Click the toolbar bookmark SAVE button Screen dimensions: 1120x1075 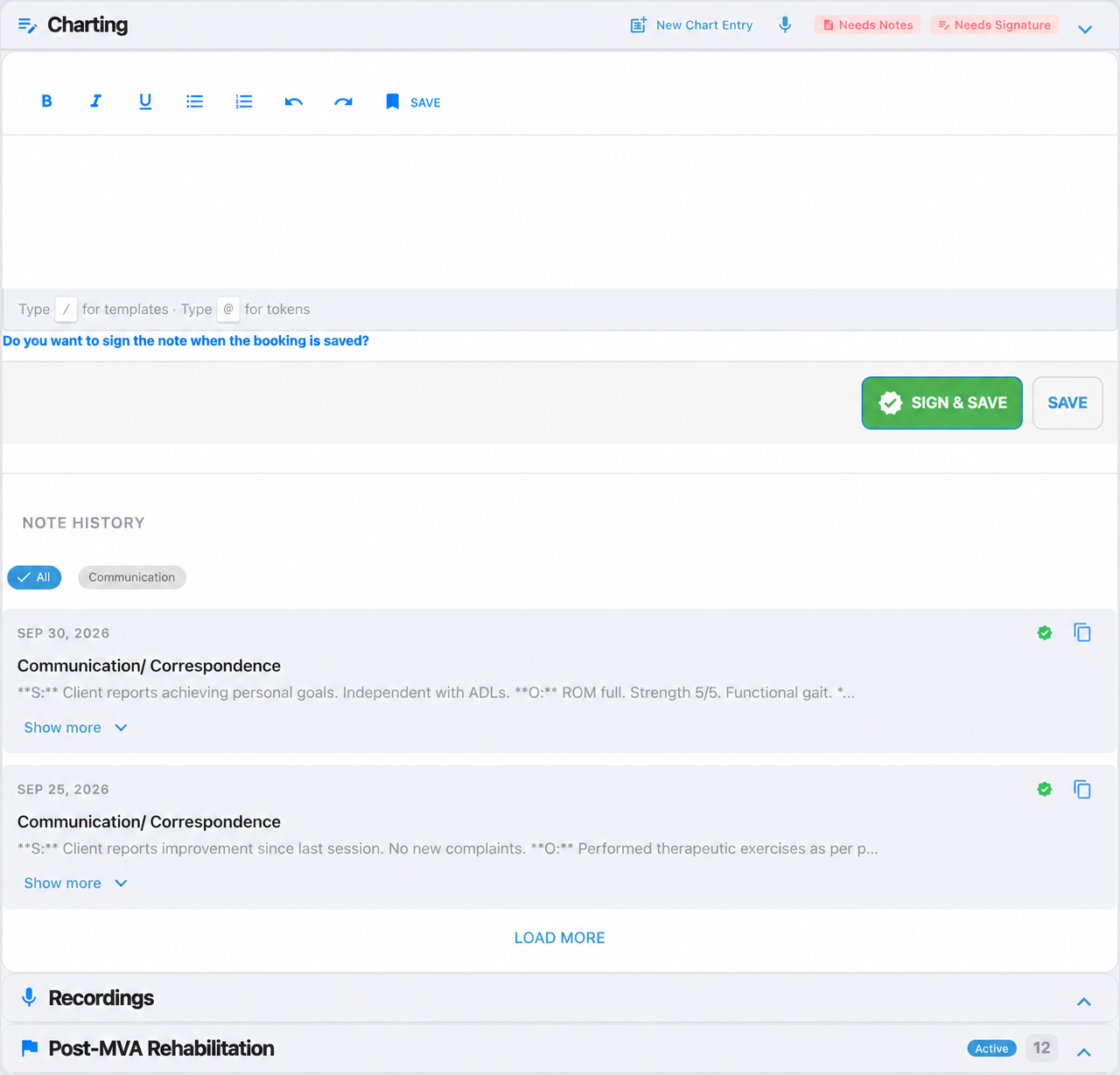pos(413,102)
